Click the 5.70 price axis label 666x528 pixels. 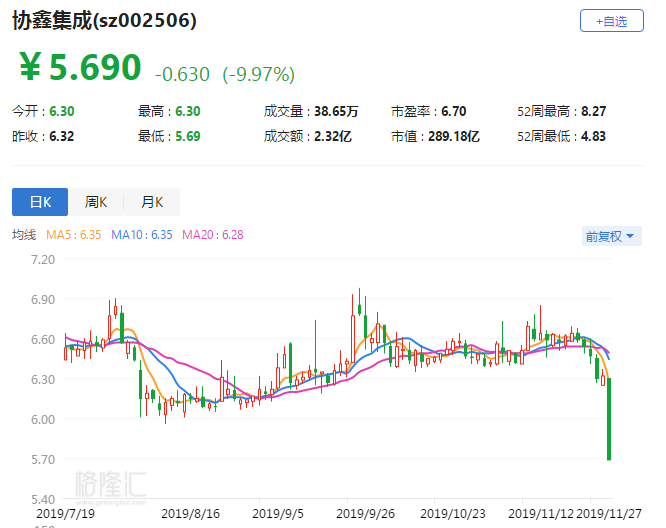coord(43,459)
